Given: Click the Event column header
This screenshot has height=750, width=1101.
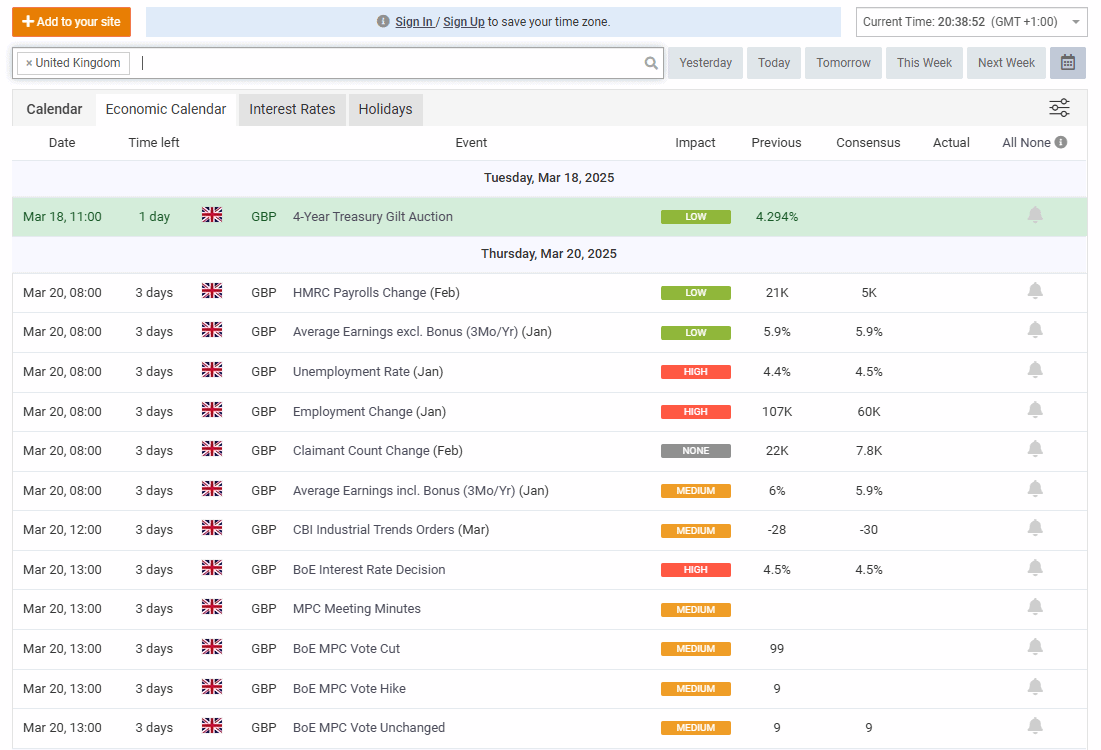Looking at the screenshot, I should point(470,143).
